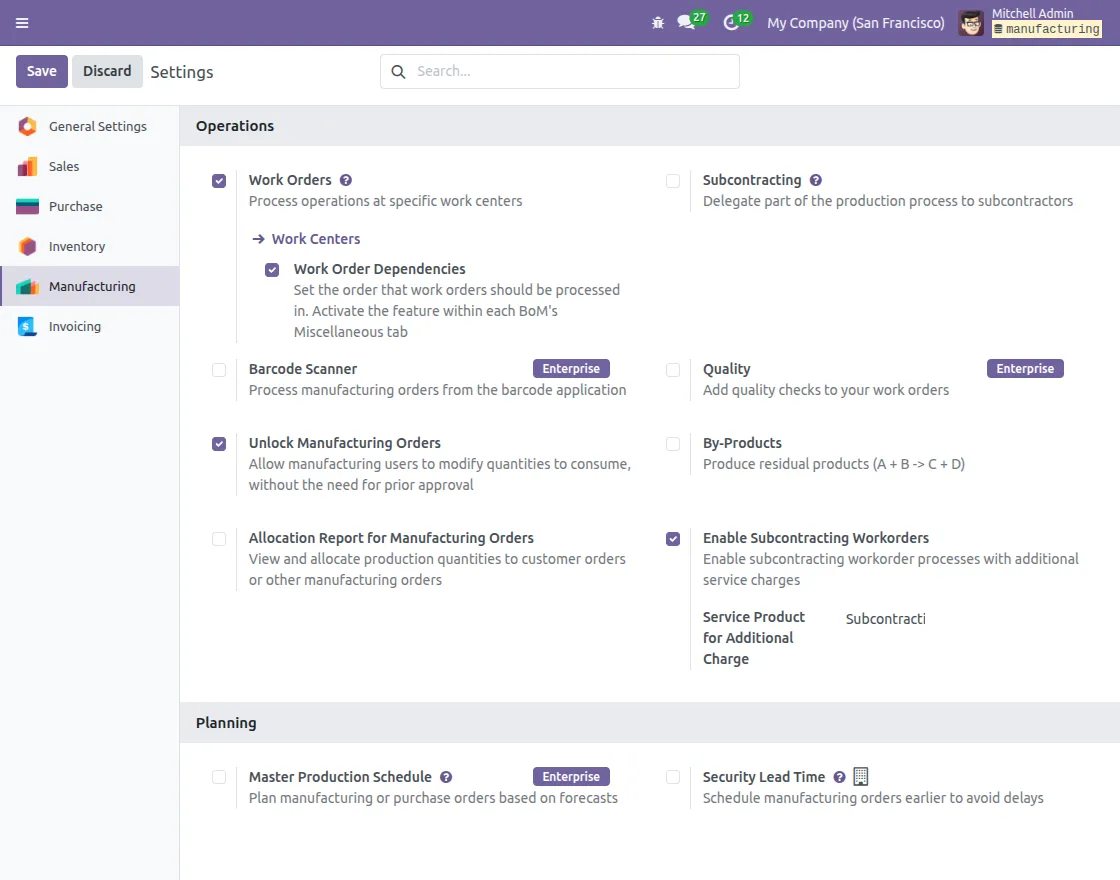Enable Quality checks for work orders
The image size is (1120, 880).
pyautogui.click(x=673, y=370)
